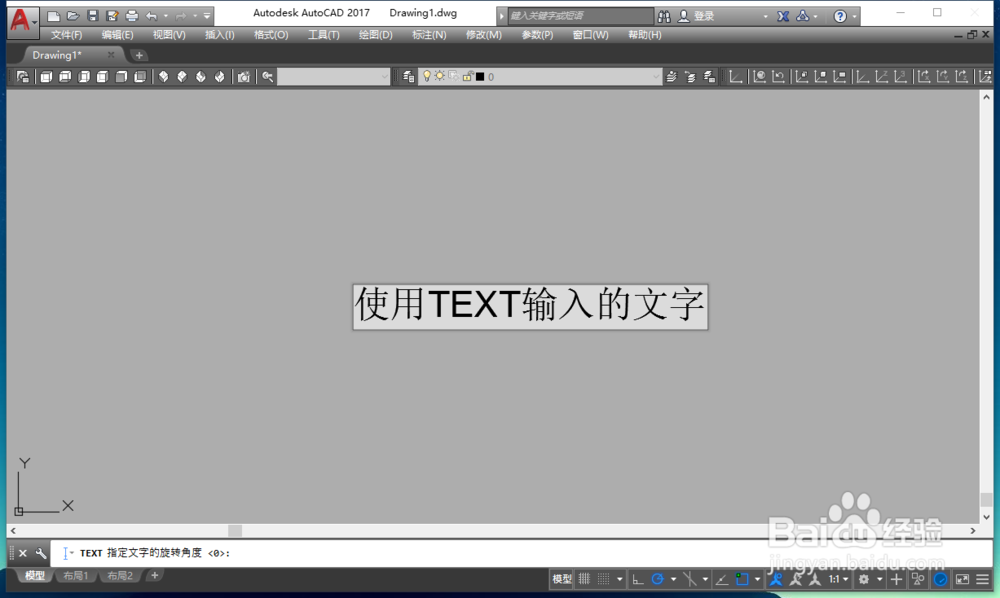Open the 插入(I) menu
The image size is (1000, 598).
(219, 35)
